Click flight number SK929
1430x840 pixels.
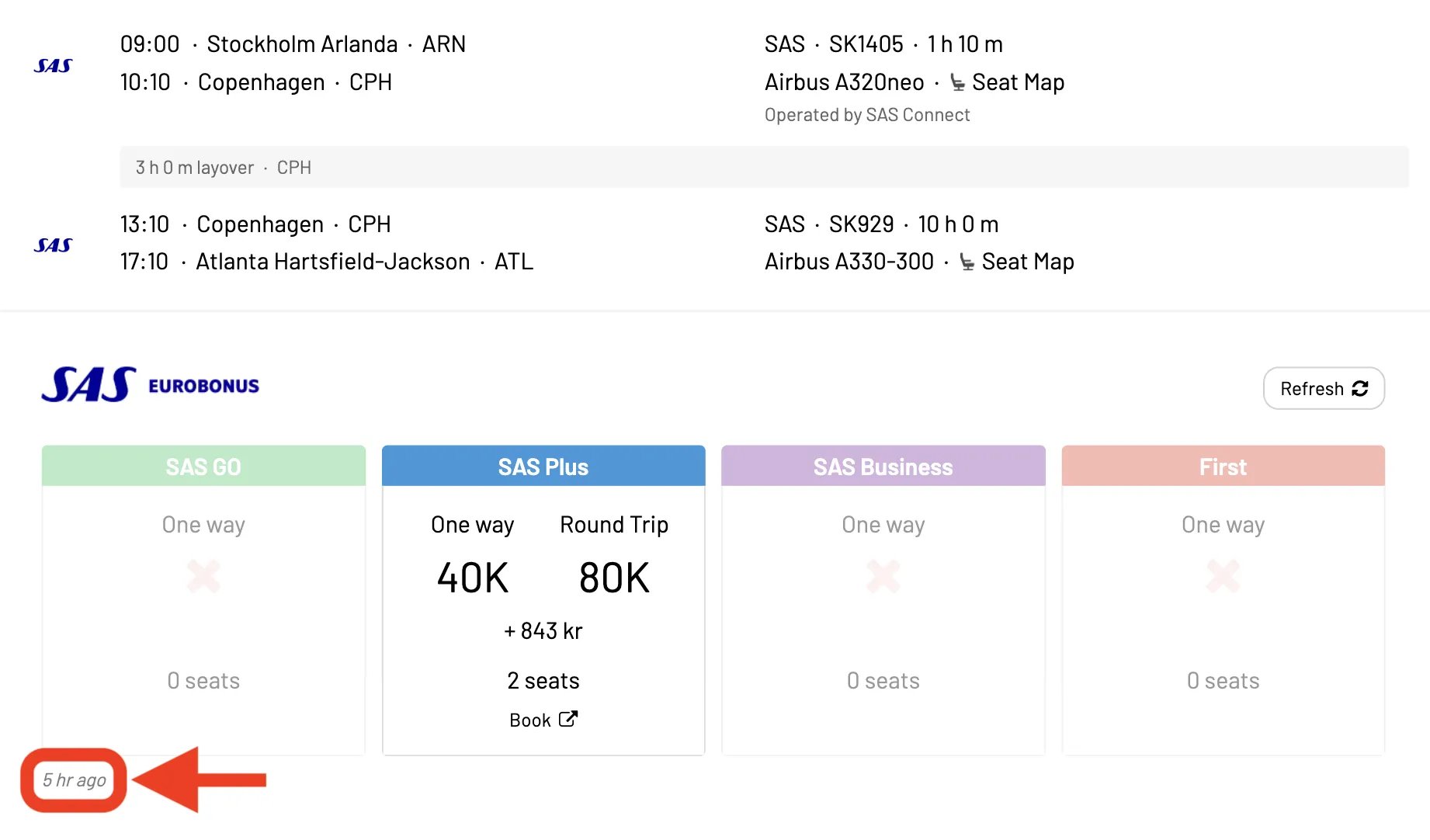click(x=862, y=224)
